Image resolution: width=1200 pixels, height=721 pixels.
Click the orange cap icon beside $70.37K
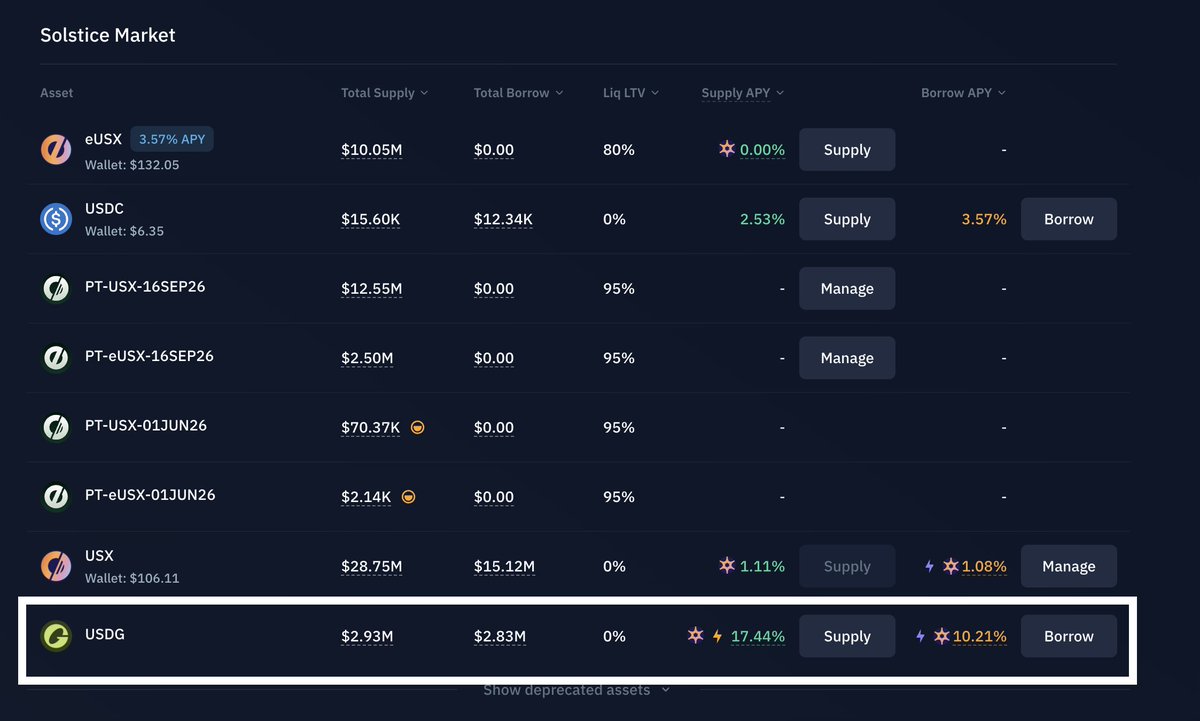[417, 427]
